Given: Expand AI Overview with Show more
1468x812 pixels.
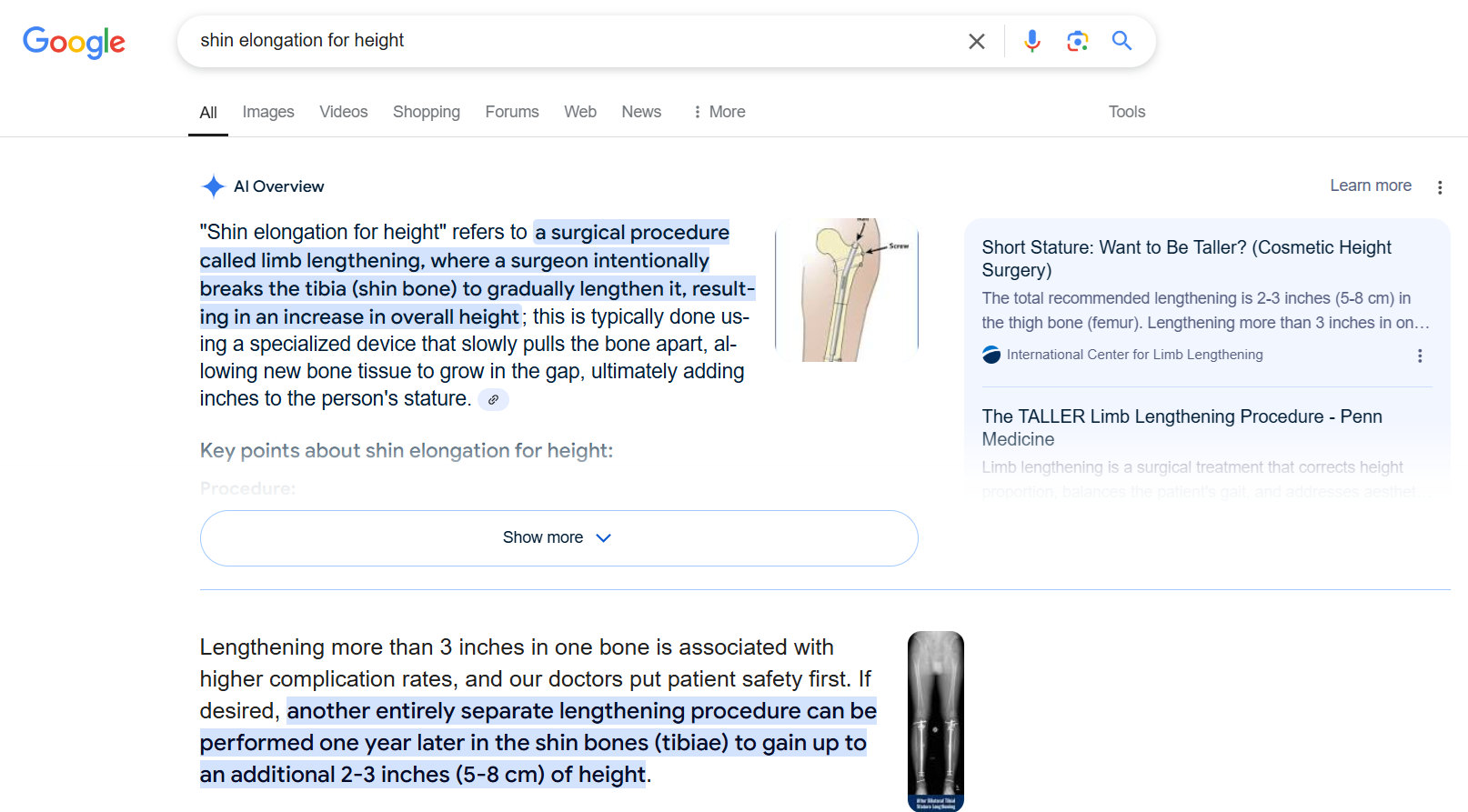Looking at the screenshot, I should coord(559,538).
